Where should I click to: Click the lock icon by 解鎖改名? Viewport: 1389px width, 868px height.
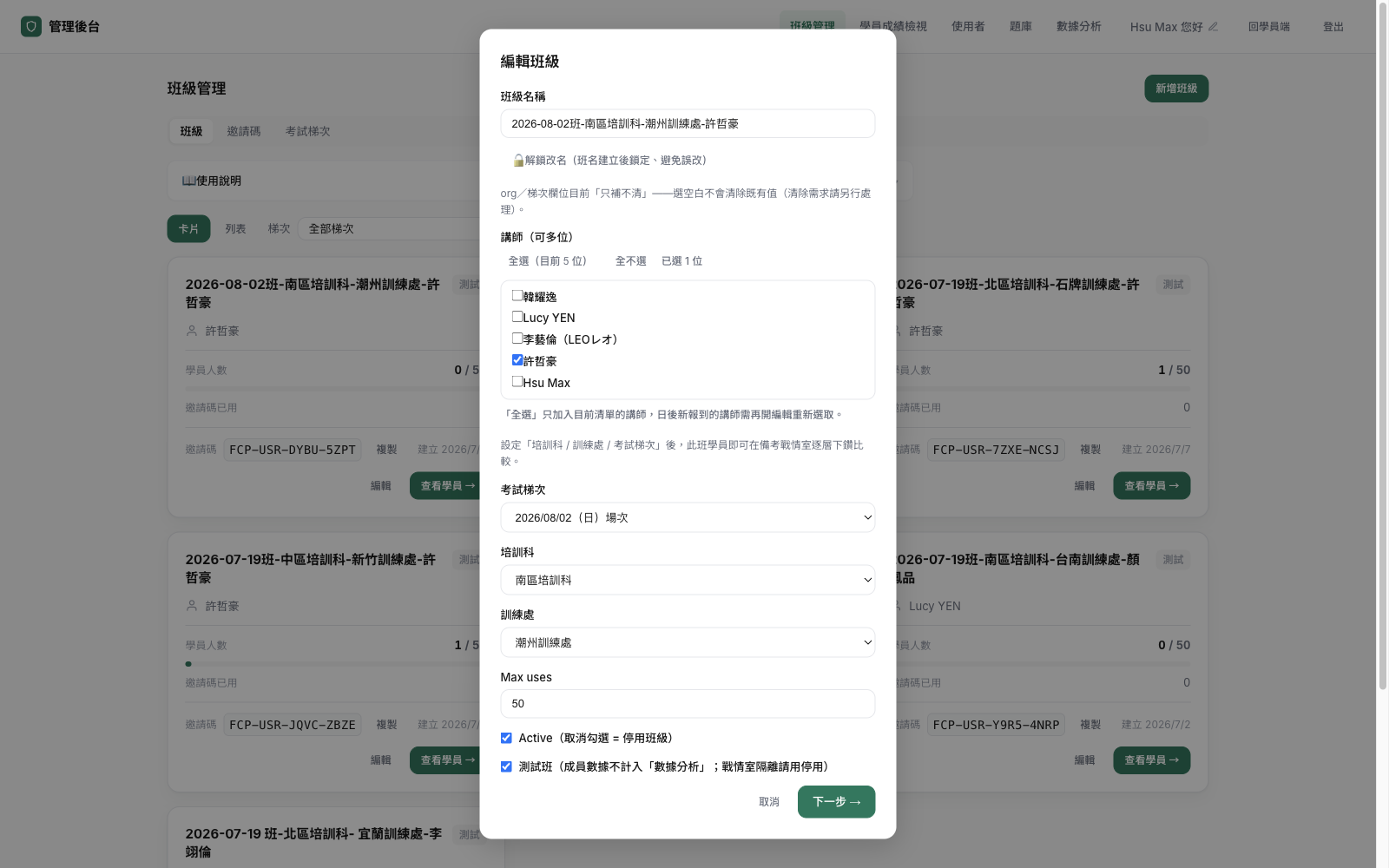(x=518, y=161)
